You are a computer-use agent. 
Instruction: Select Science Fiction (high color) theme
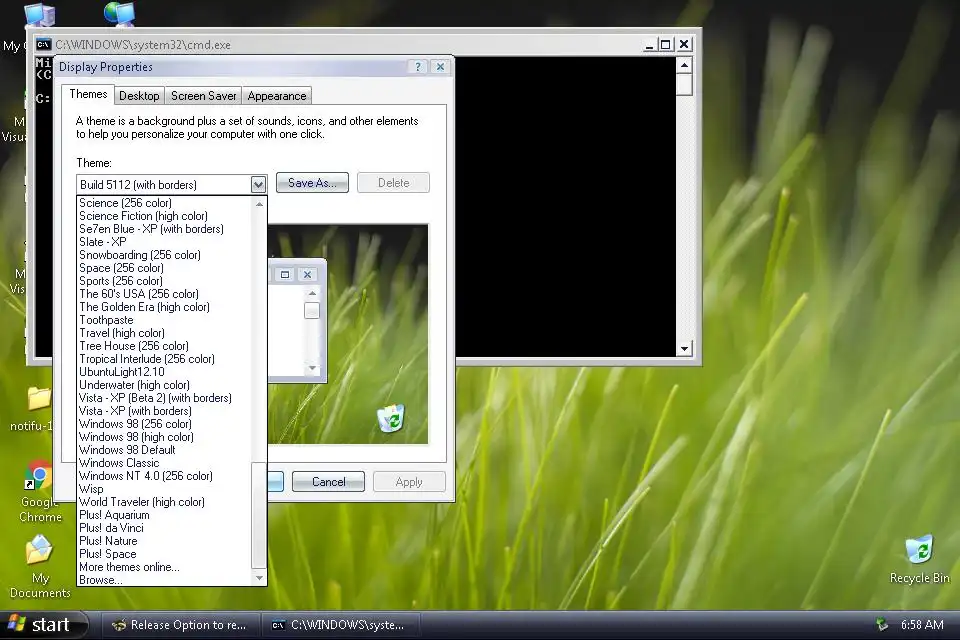click(x=164, y=216)
